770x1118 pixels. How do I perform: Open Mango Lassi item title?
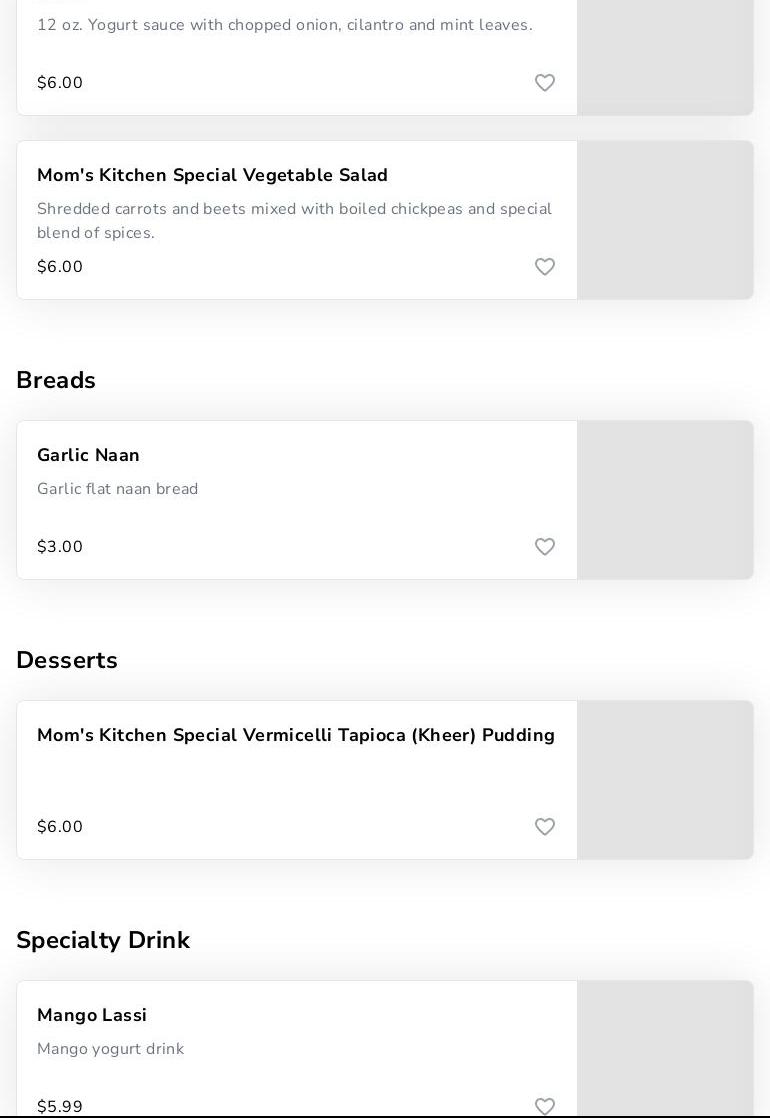pos(92,1015)
